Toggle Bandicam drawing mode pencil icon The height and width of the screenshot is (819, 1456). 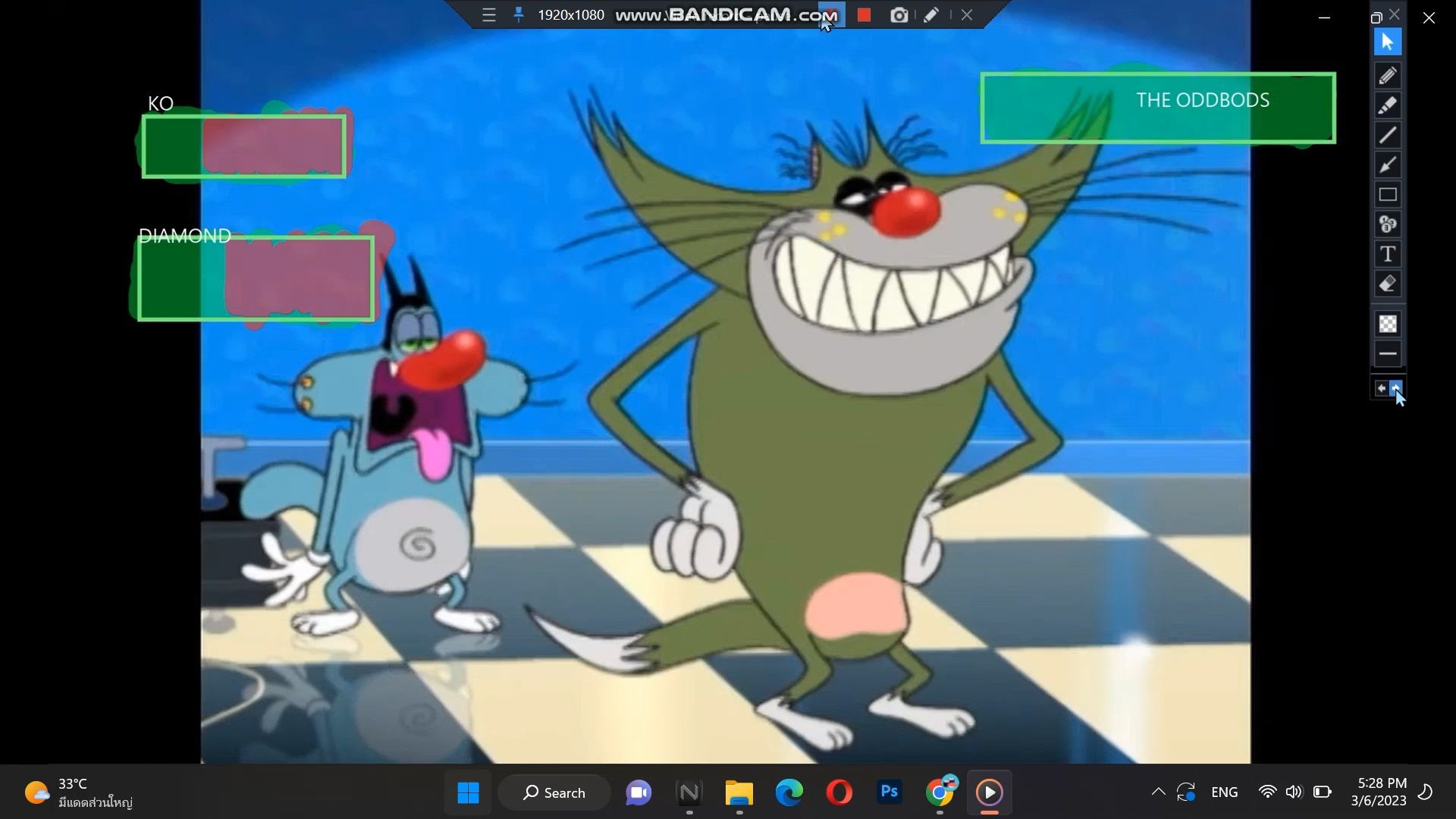click(x=931, y=15)
